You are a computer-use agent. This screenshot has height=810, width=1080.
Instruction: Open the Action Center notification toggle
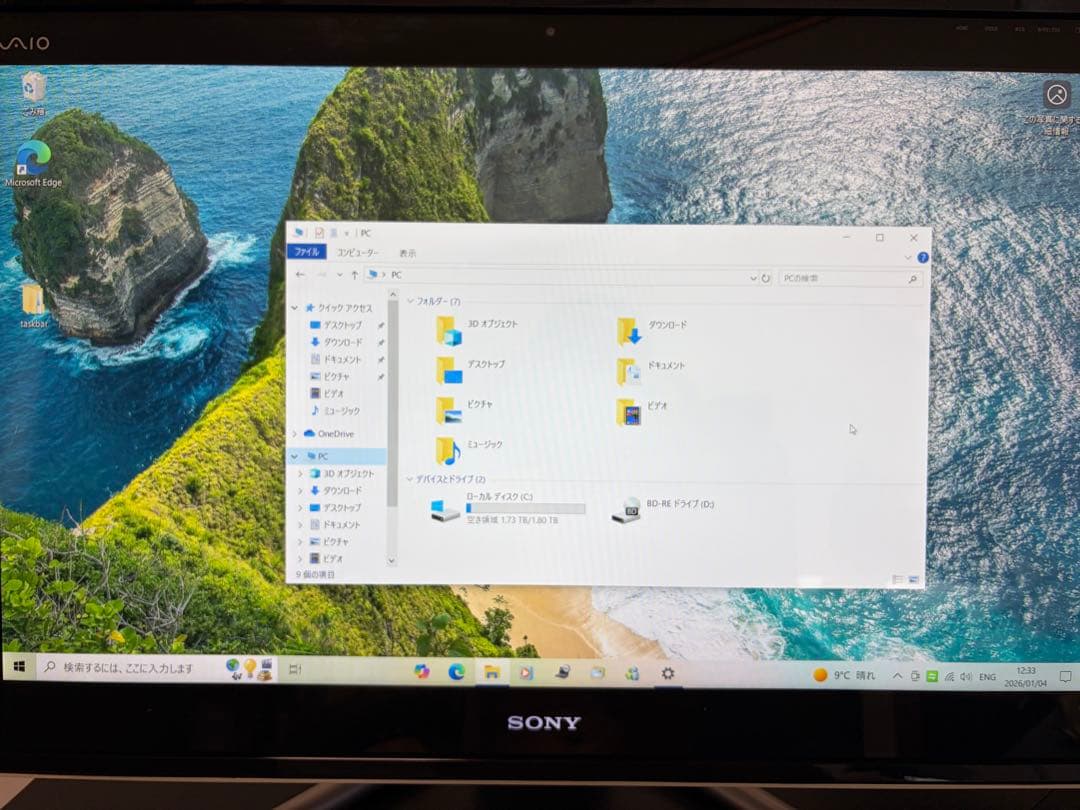(1063, 674)
